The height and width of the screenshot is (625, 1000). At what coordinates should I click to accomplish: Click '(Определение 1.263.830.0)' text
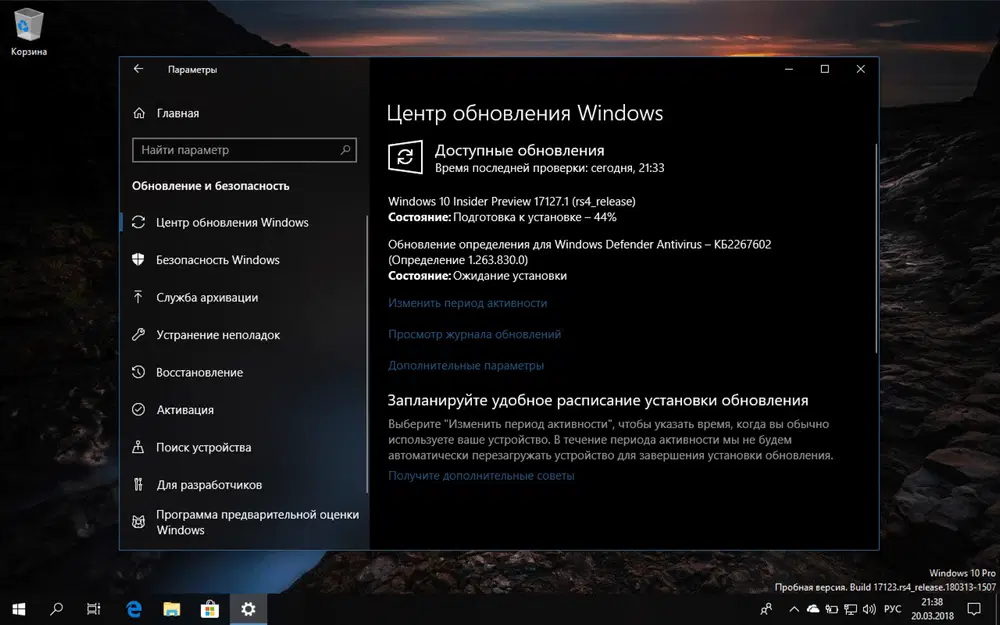[458, 260]
